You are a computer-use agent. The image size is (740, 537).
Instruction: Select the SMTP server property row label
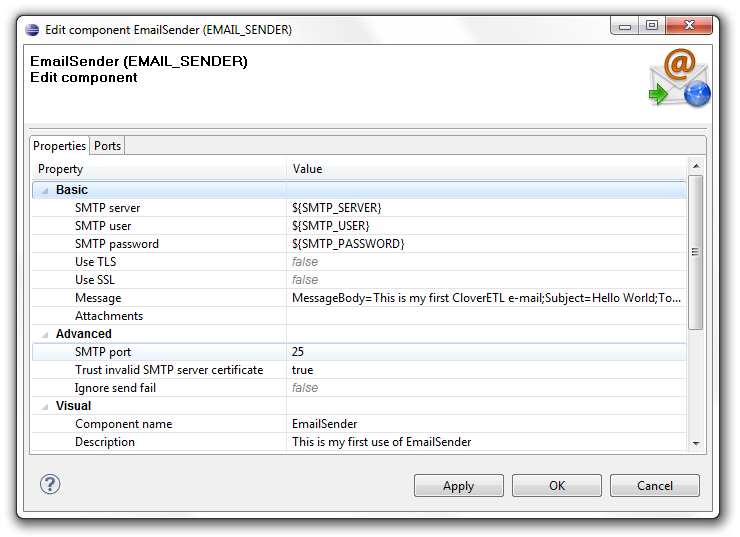point(108,208)
